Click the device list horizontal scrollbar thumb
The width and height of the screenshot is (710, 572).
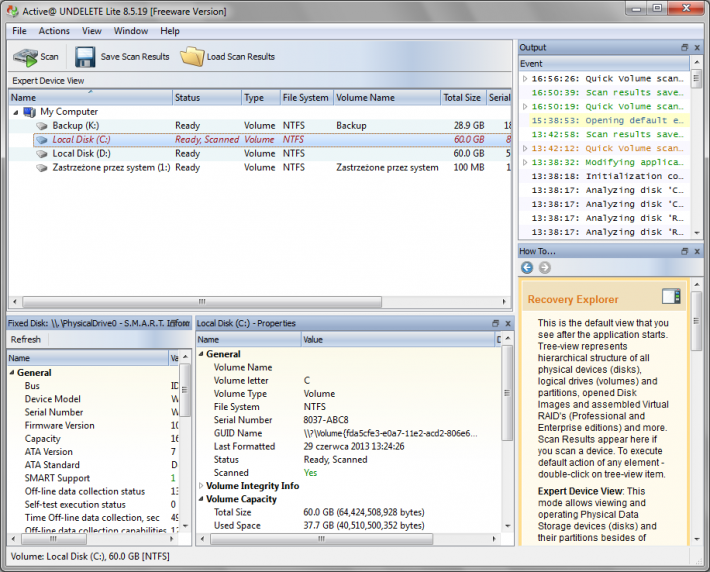tap(202, 302)
